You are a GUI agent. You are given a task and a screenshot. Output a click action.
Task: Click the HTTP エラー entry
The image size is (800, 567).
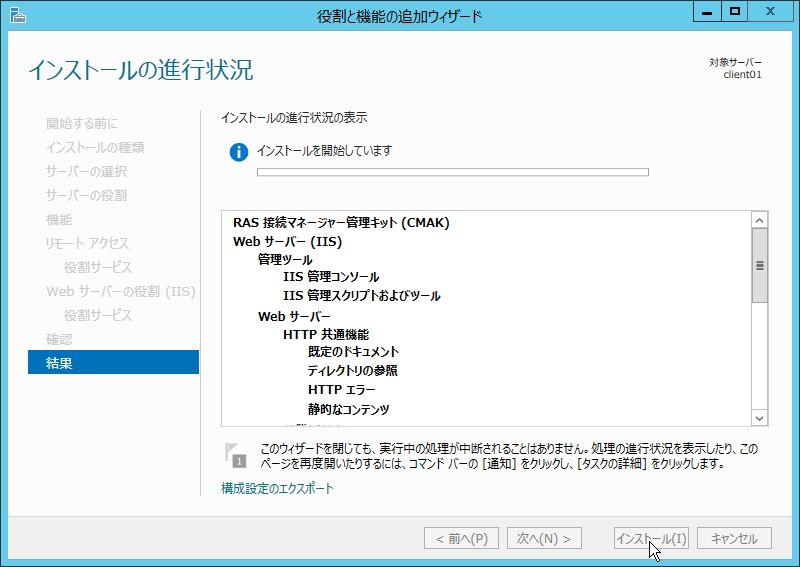pyautogui.click(x=341, y=390)
